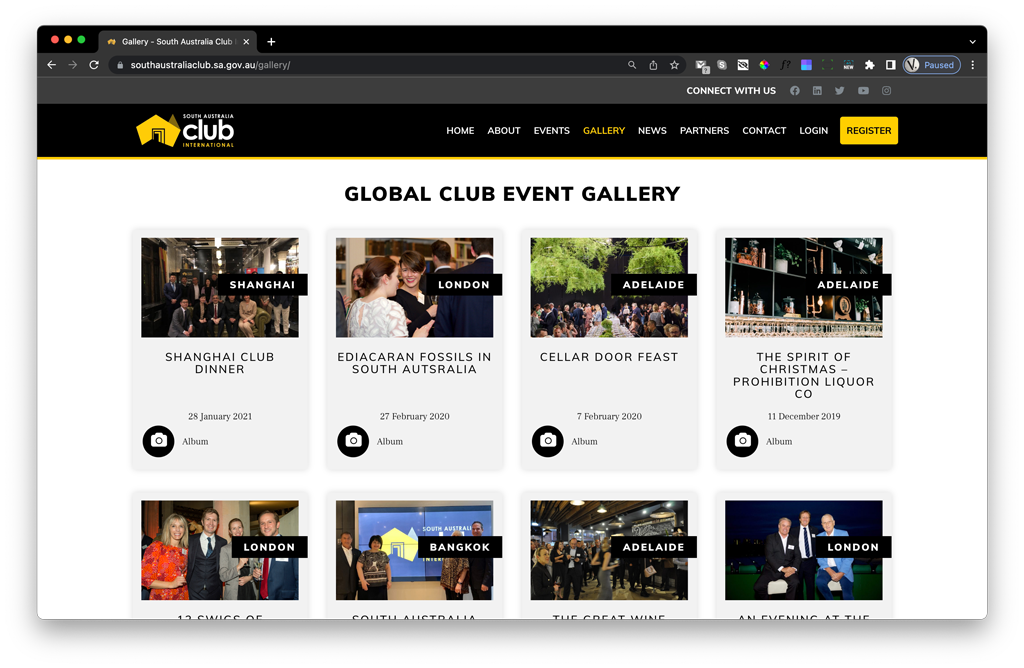Open the Shanghai Club Dinner title link

coord(220,363)
